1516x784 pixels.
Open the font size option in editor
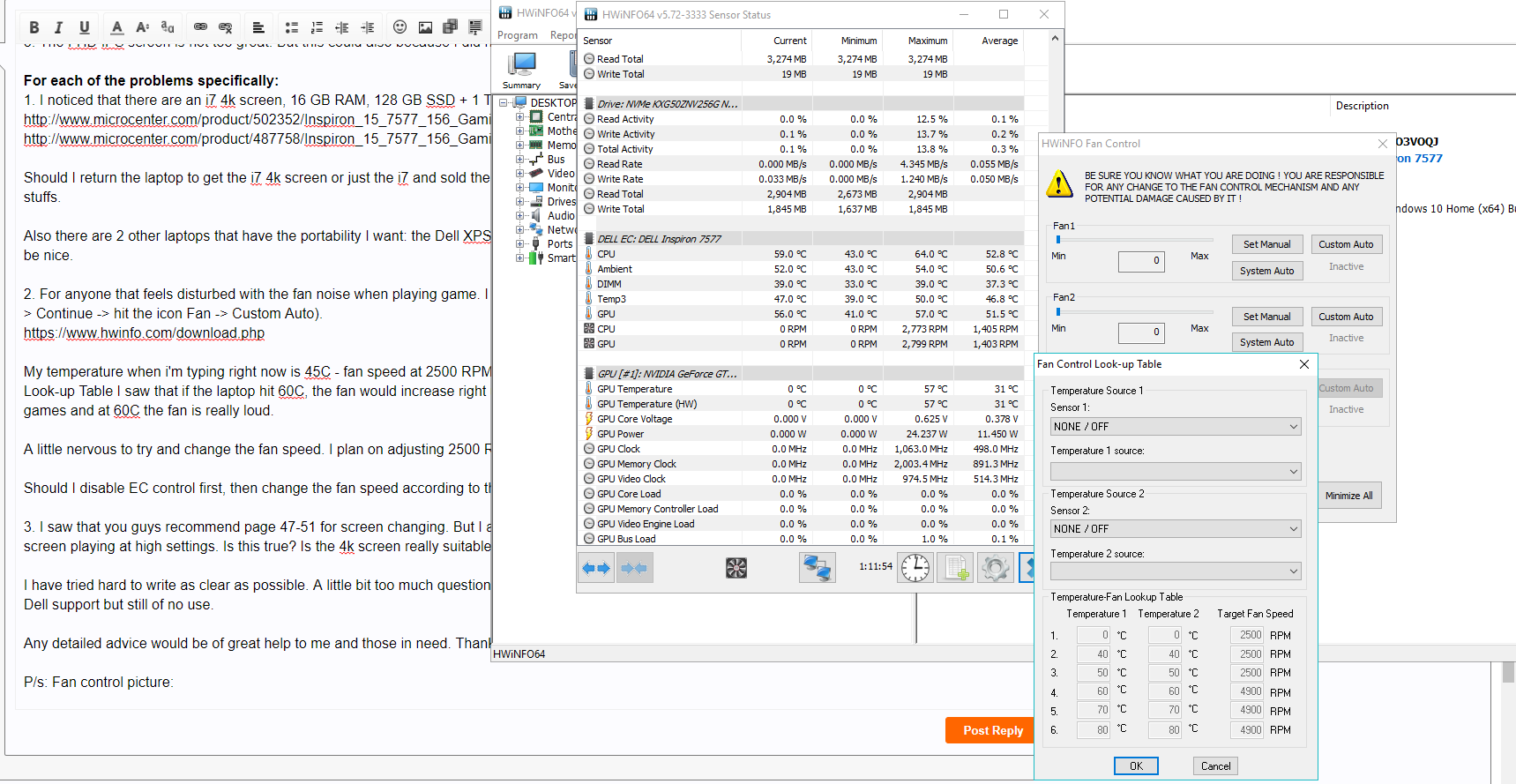point(142,27)
